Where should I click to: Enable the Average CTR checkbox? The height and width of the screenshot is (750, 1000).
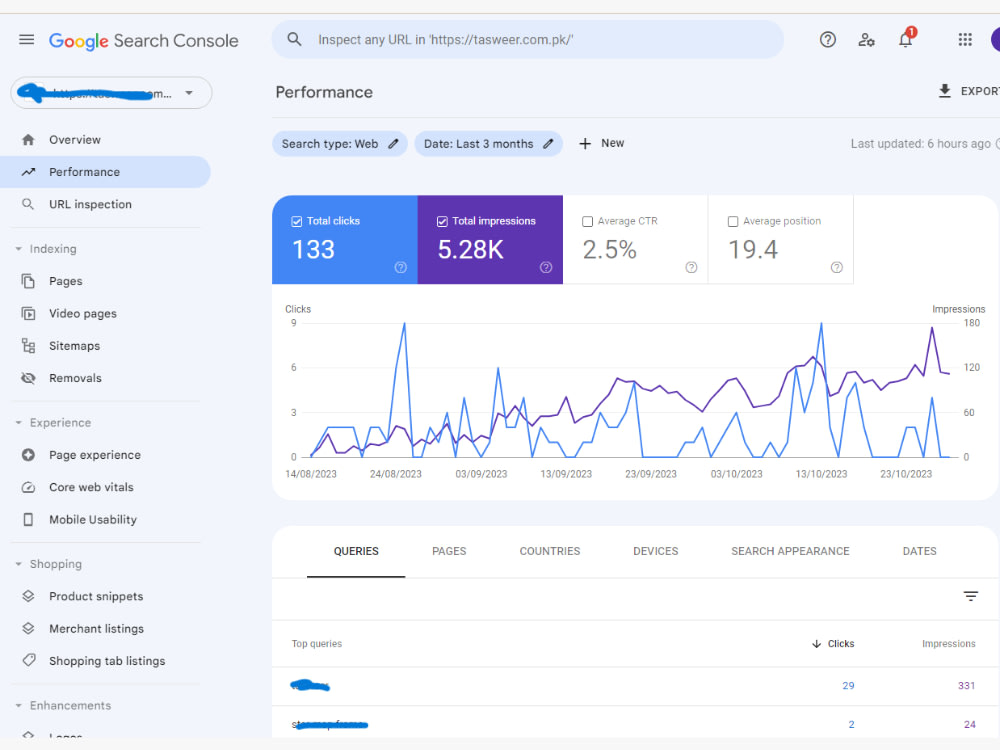click(x=587, y=221)
